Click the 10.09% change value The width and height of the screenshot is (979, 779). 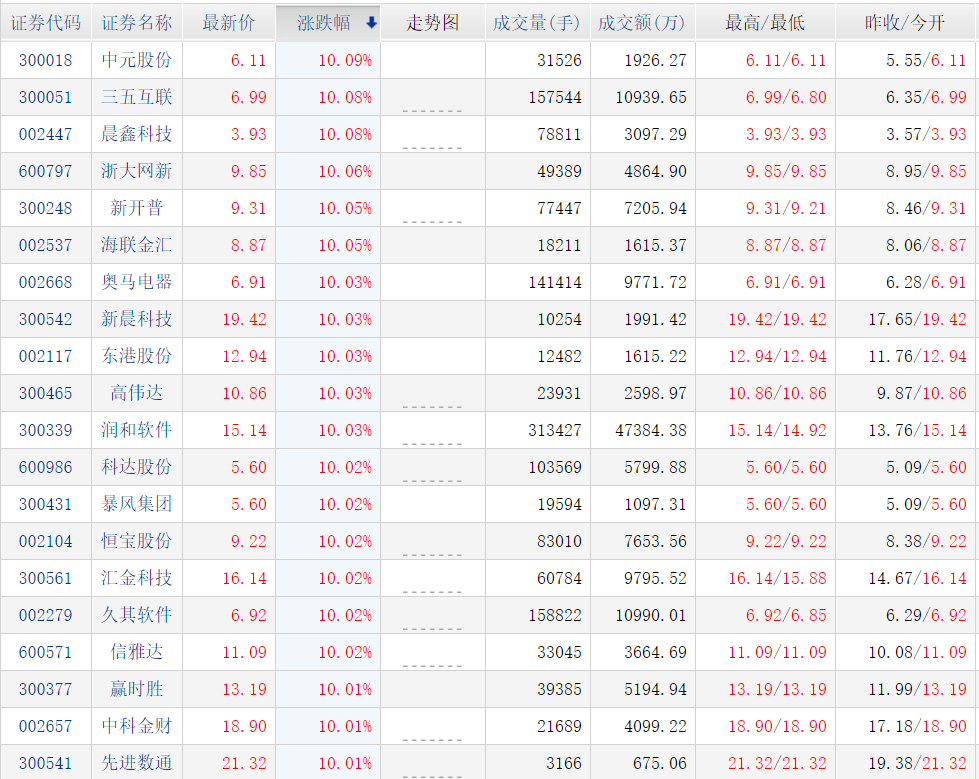345,60
